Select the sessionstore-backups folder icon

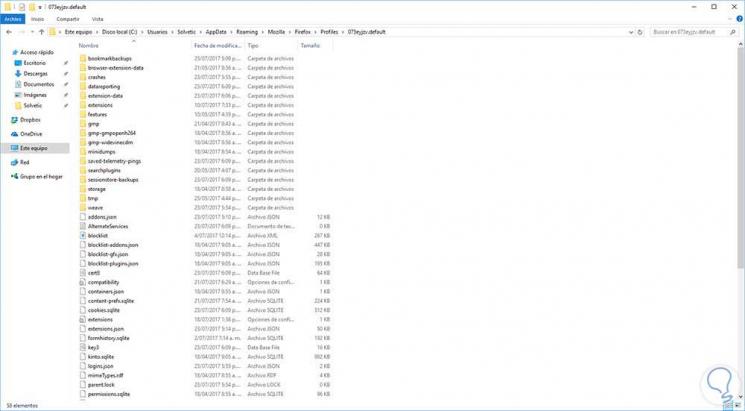coord(83,180)
